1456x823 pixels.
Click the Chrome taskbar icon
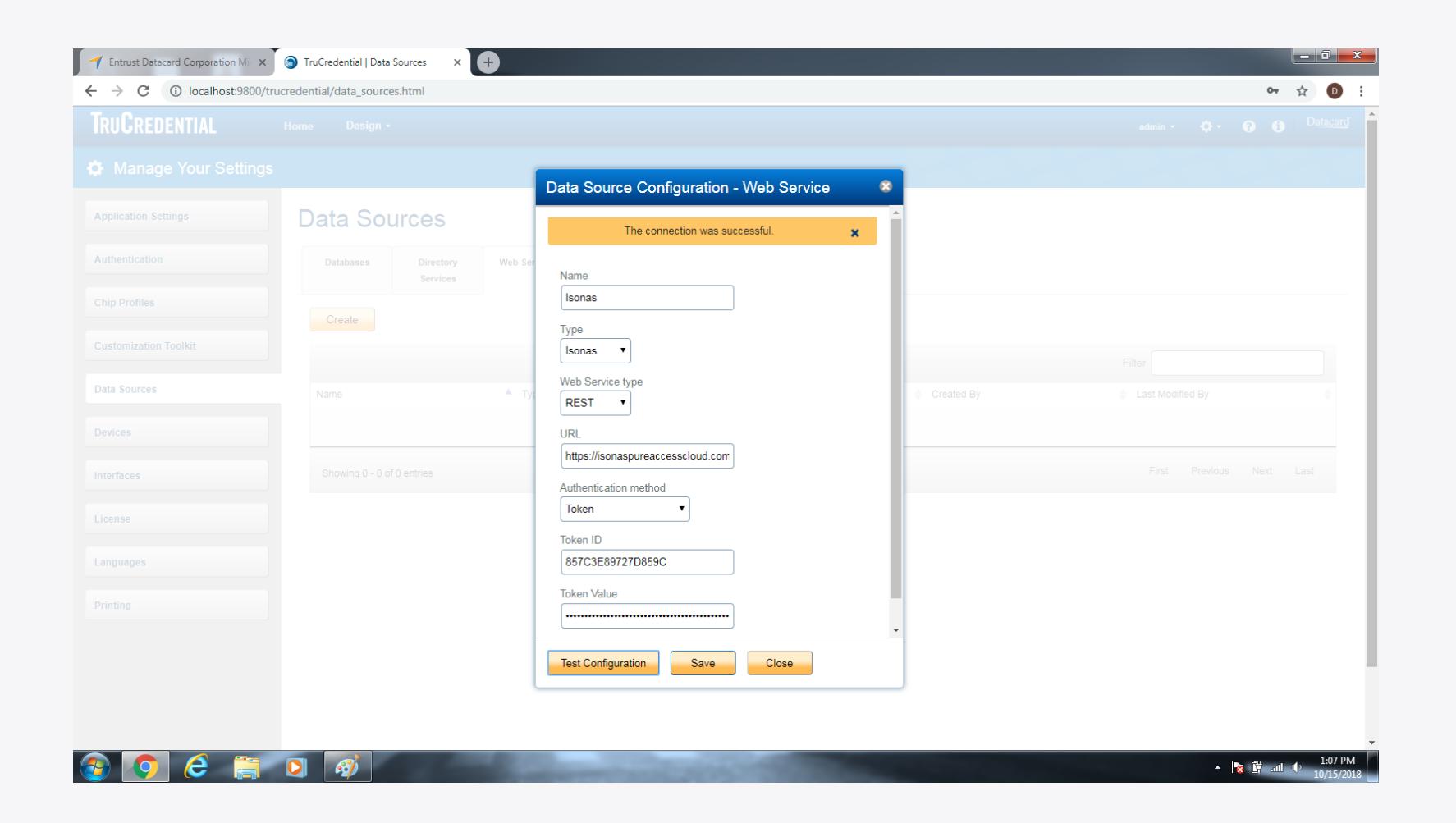[x=145, y=767]
